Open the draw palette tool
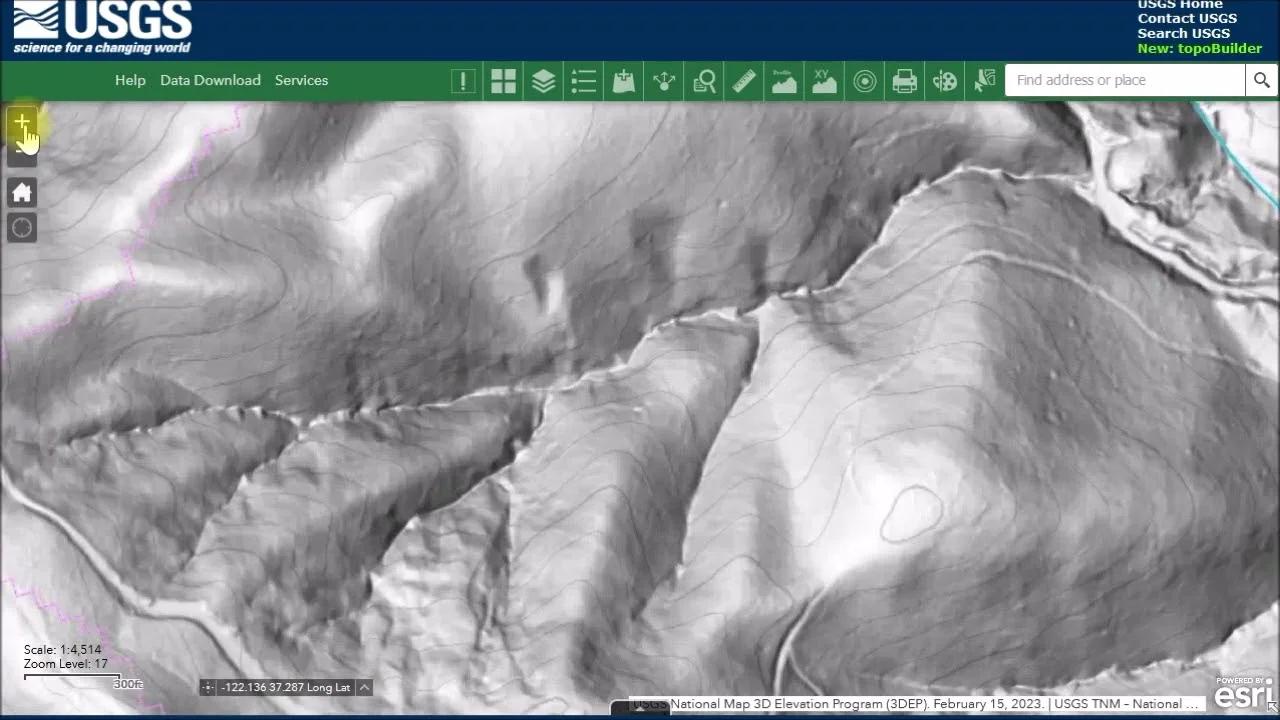 [944, 81]
